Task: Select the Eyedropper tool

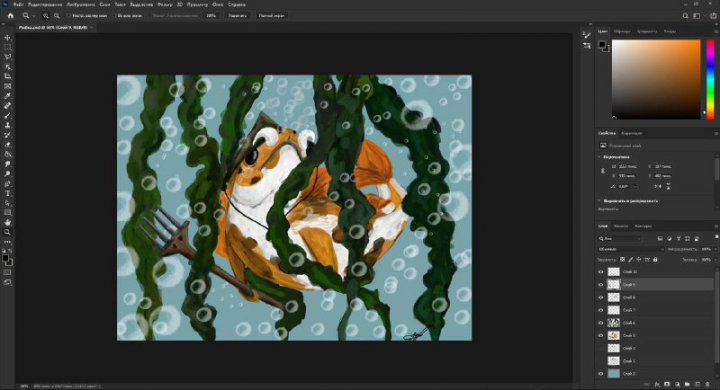Action: tap(7, 96)
